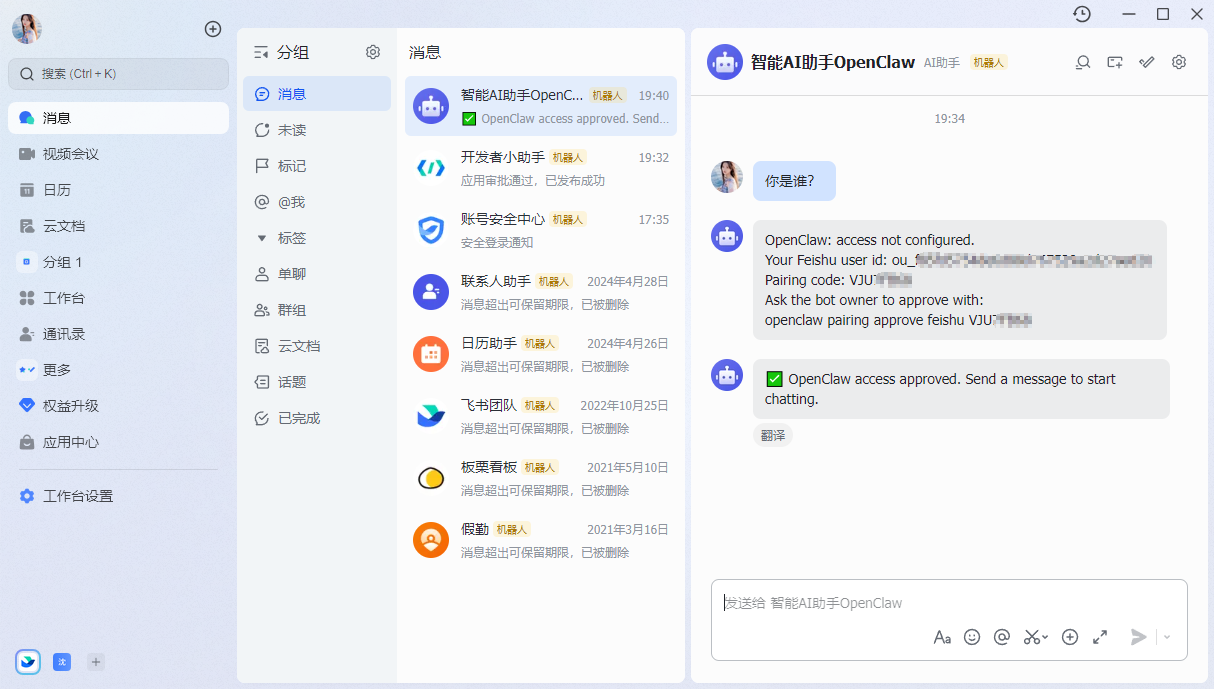
Task: Select the 未读 unread filter
Action: [x=317, y=130]
